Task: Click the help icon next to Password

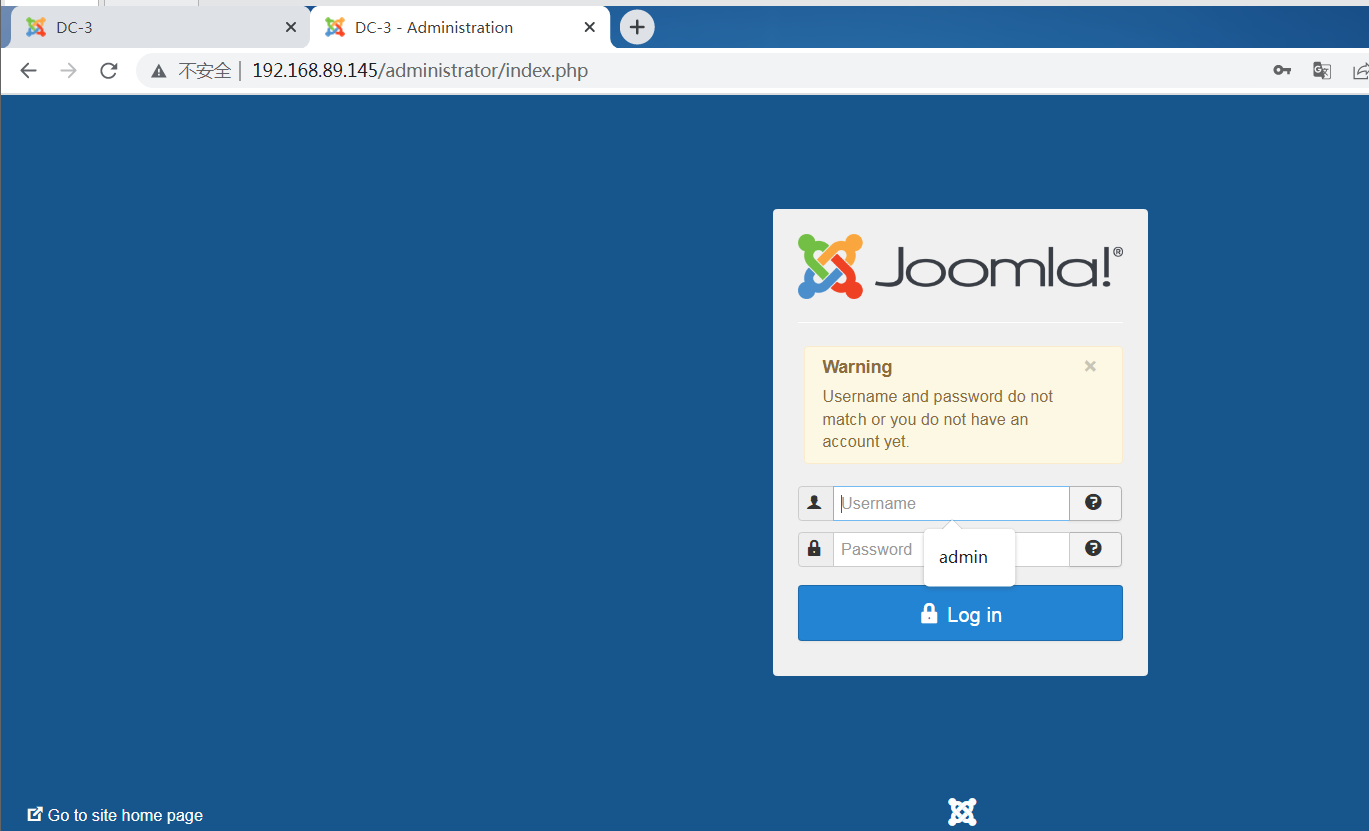Action: click(x=1094, y=549)
